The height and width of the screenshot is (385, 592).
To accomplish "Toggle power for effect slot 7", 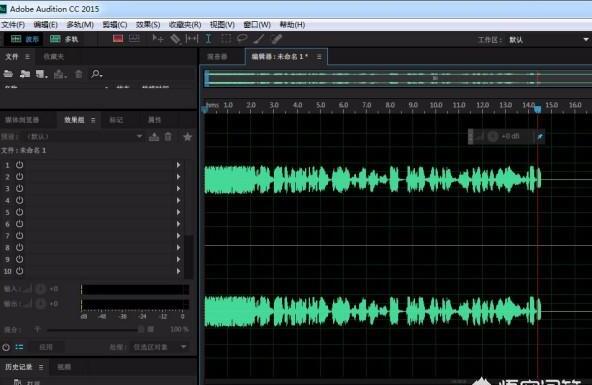I will 20,236.
